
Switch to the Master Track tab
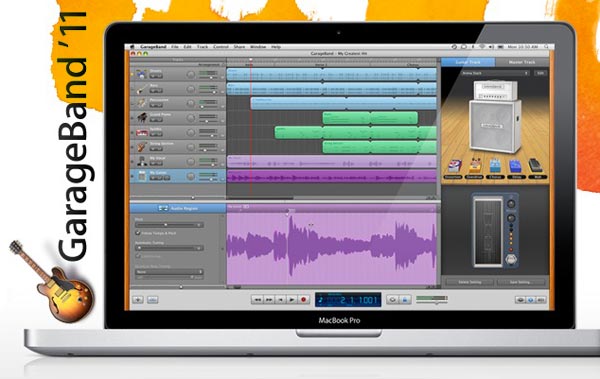click(x=522, y=62)
